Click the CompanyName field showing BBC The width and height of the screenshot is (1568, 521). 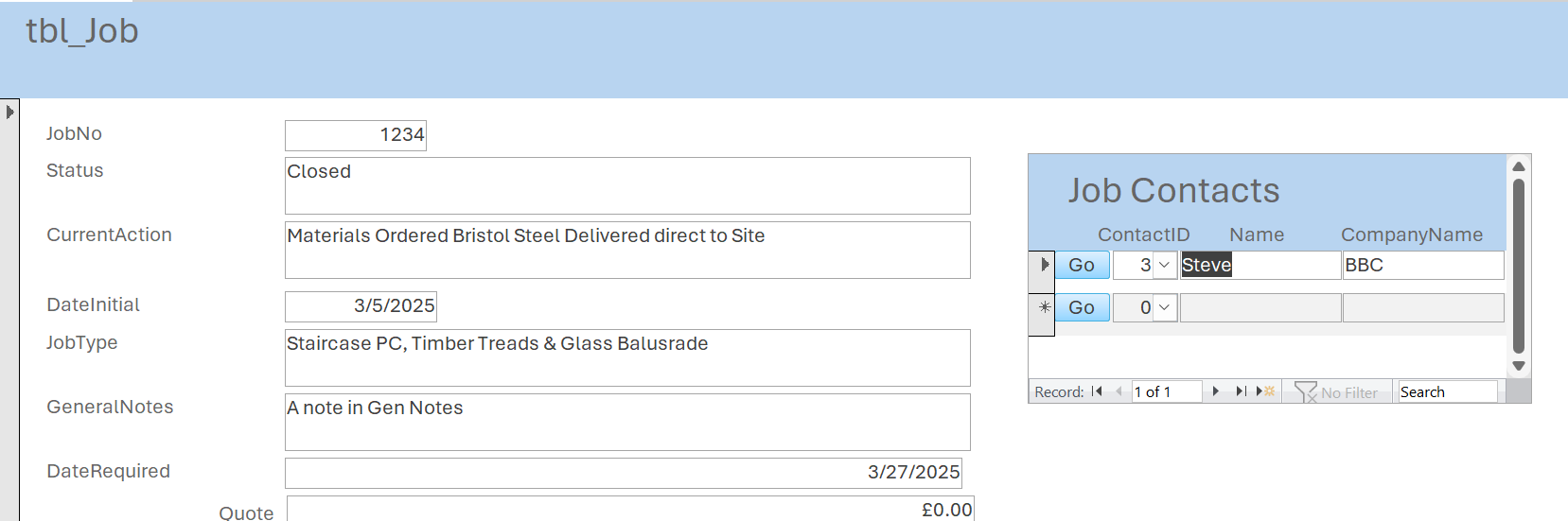click(1422, 265)
